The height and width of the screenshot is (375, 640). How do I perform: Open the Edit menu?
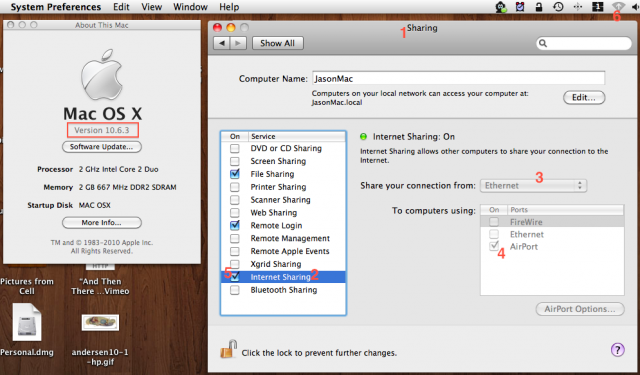(x=121, y=7)
